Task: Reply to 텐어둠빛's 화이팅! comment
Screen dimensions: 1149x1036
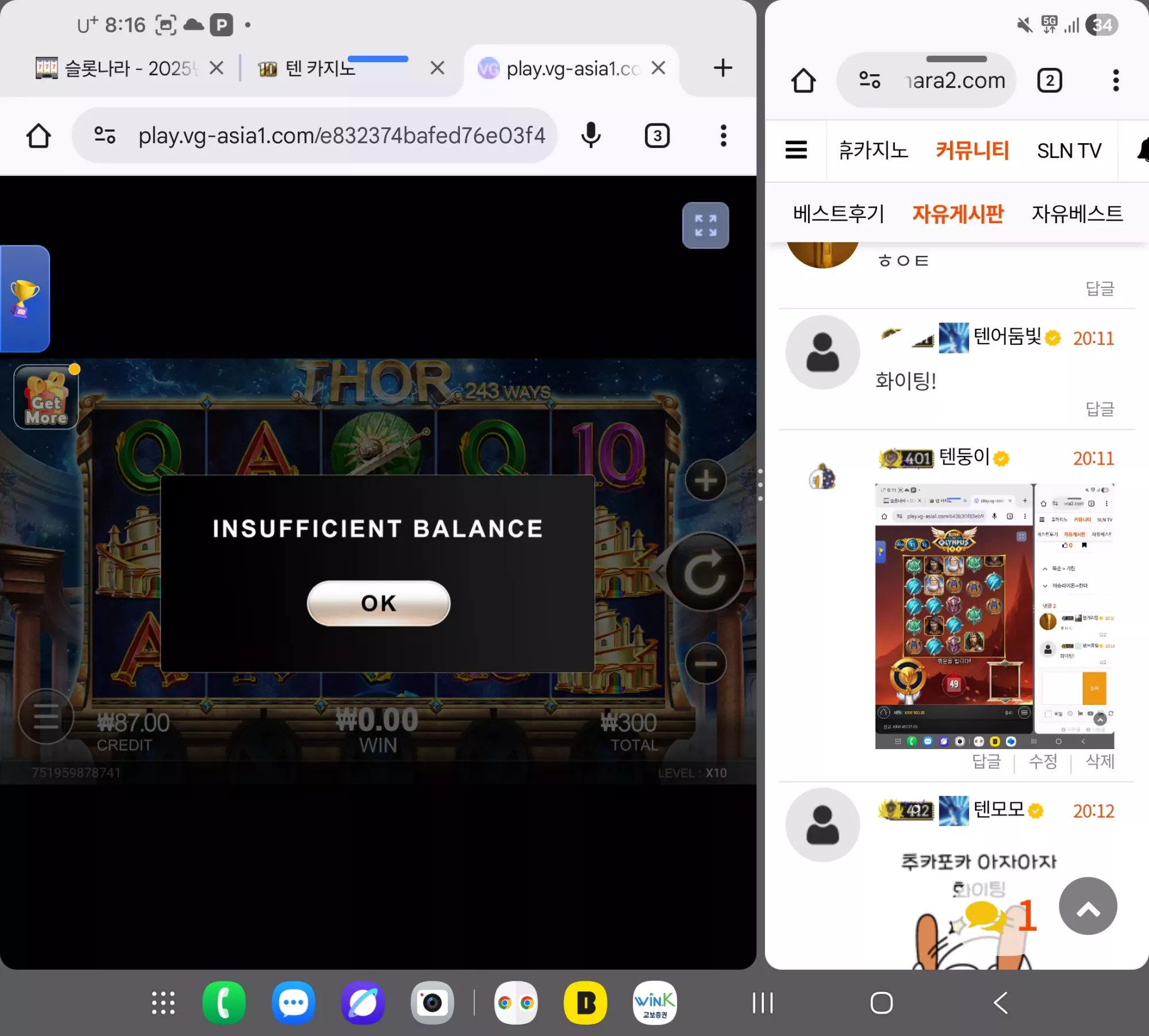Action: point(1100,409)
